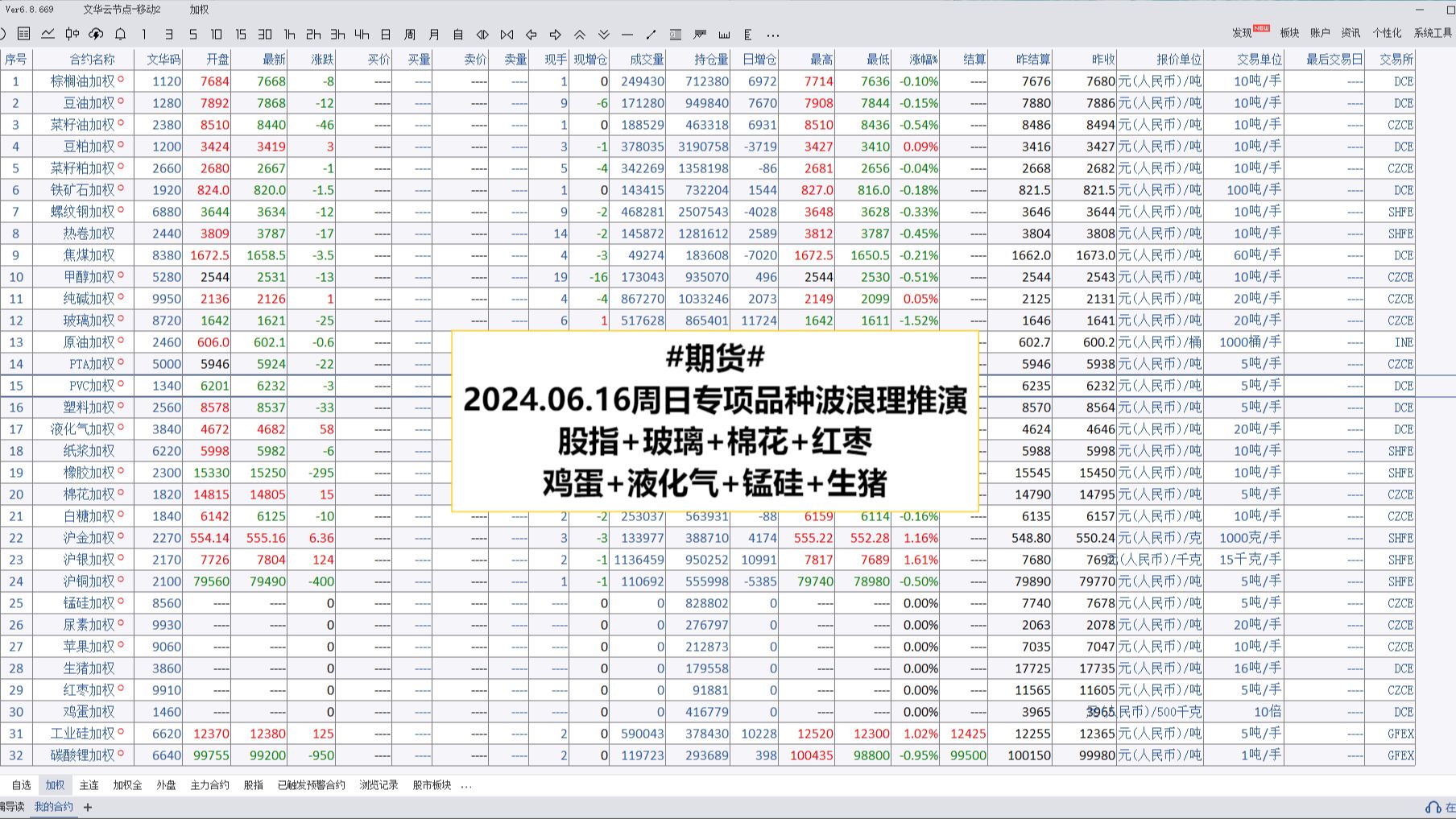Switch to the 股市板块 tab
Screen dimensions: 1456x819
[432, 785]
